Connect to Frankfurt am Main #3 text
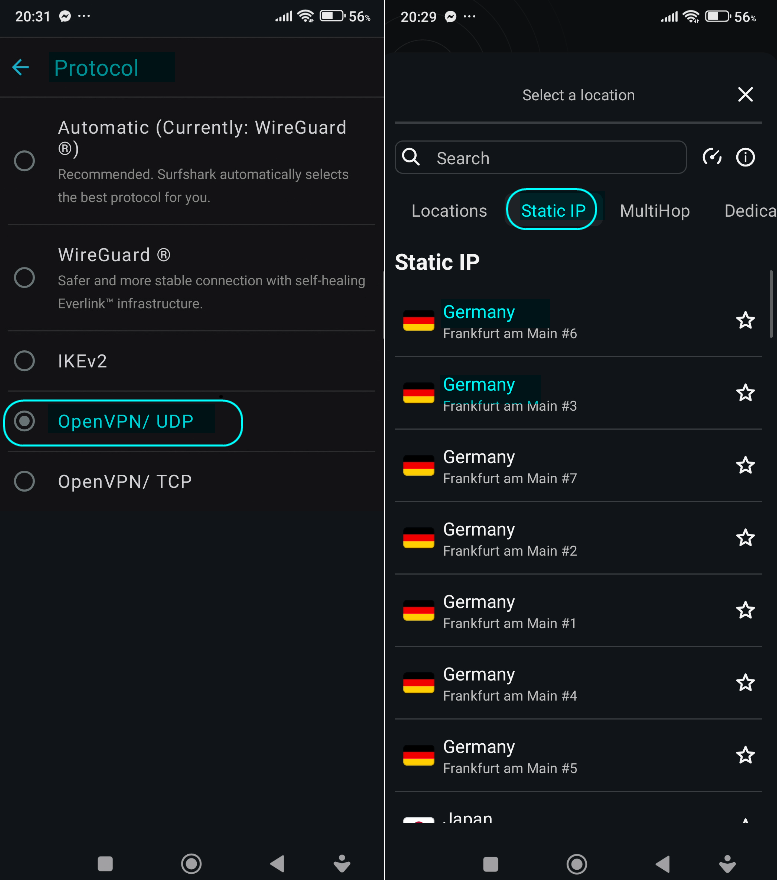Image resolution: width=777 pixels, height=880 pixels. [x=510, y=406]
